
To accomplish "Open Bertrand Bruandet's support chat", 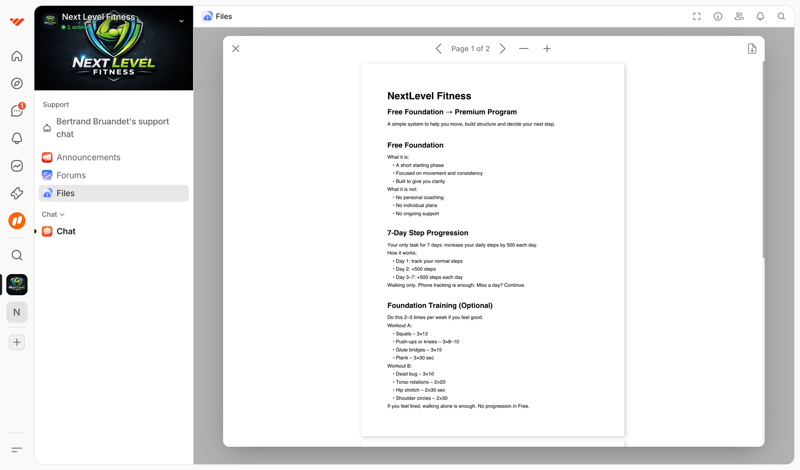I will pyautogui.click(x=113, y=128).
